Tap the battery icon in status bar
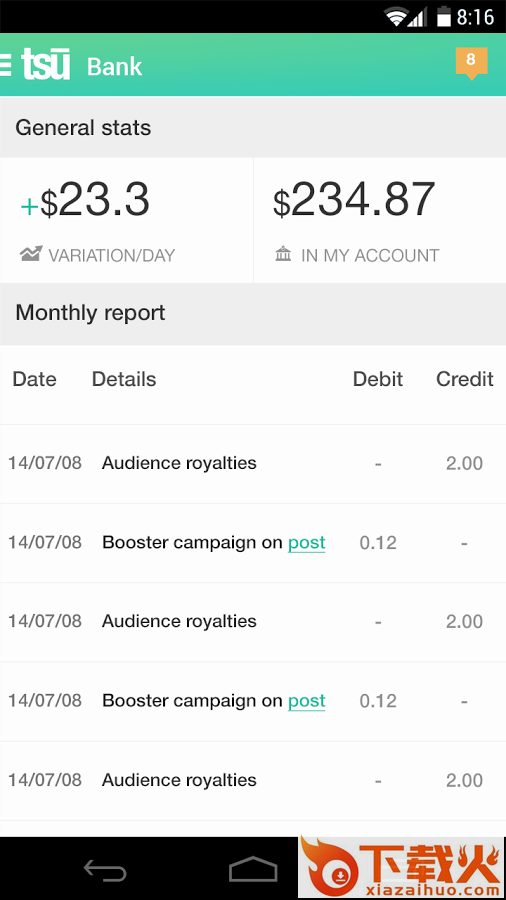Viewport: 506px width, 900px height. [443, 16]
